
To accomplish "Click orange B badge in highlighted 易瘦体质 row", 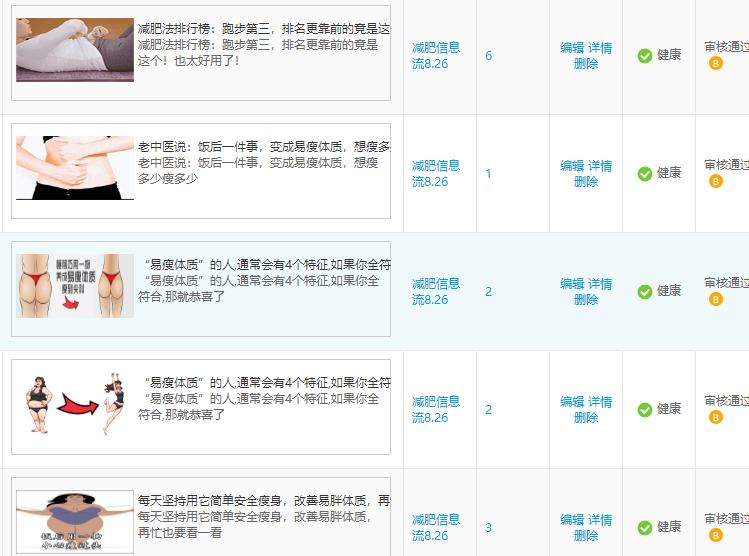I will [715, 299].
